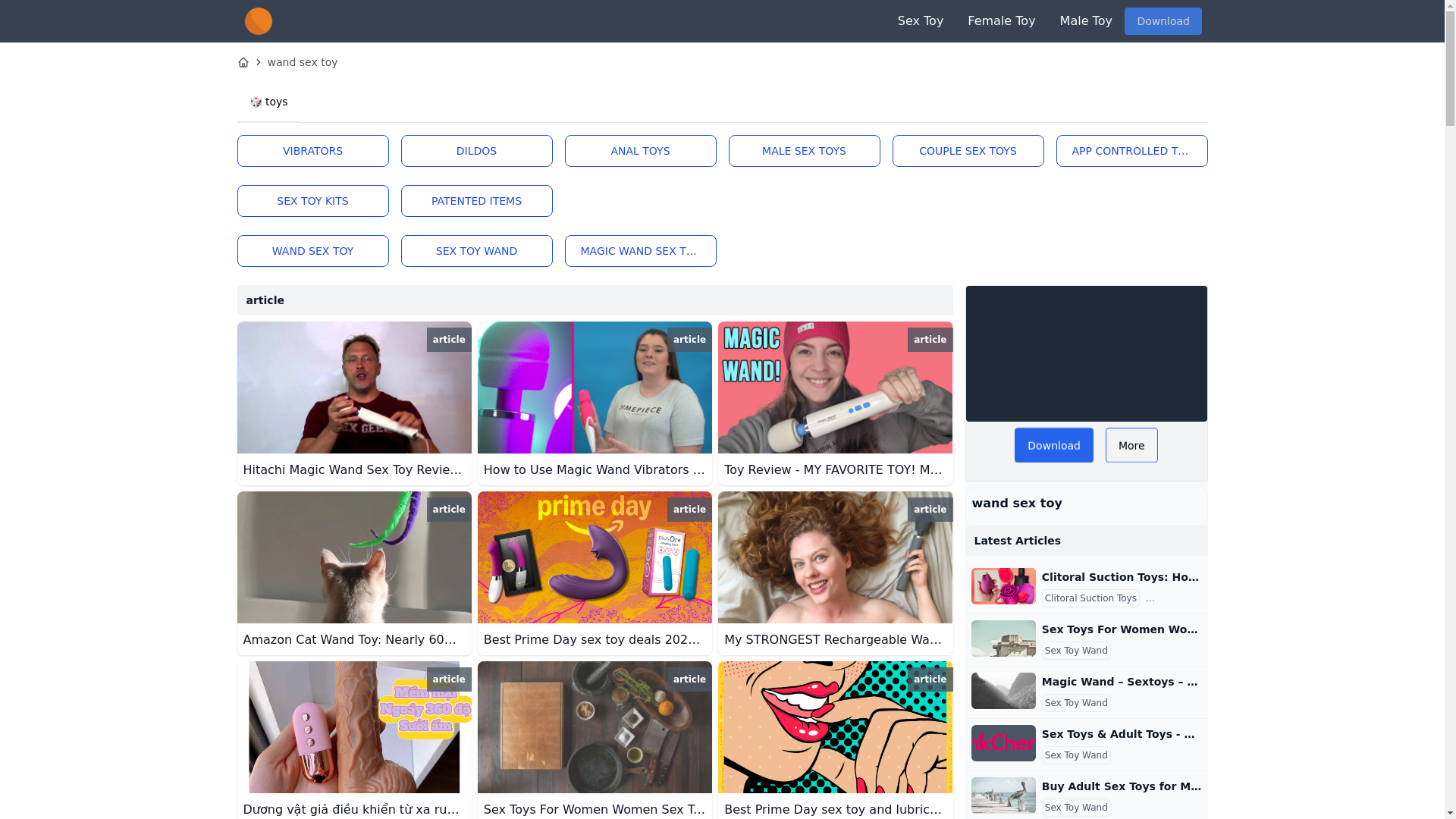
Task: Open the Female Toy nav menu
Action: pos(1001,21)
